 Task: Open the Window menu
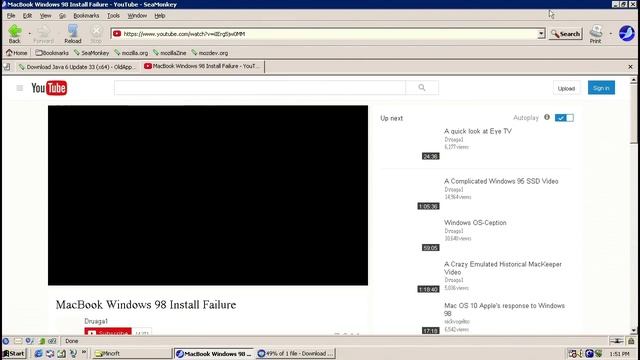pyautogui.click(x=137, y=16)
